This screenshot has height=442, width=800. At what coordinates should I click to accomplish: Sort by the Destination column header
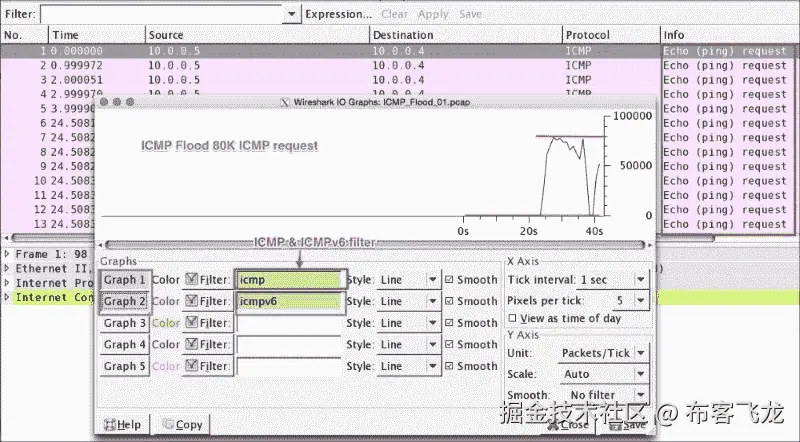pos(465,35)
